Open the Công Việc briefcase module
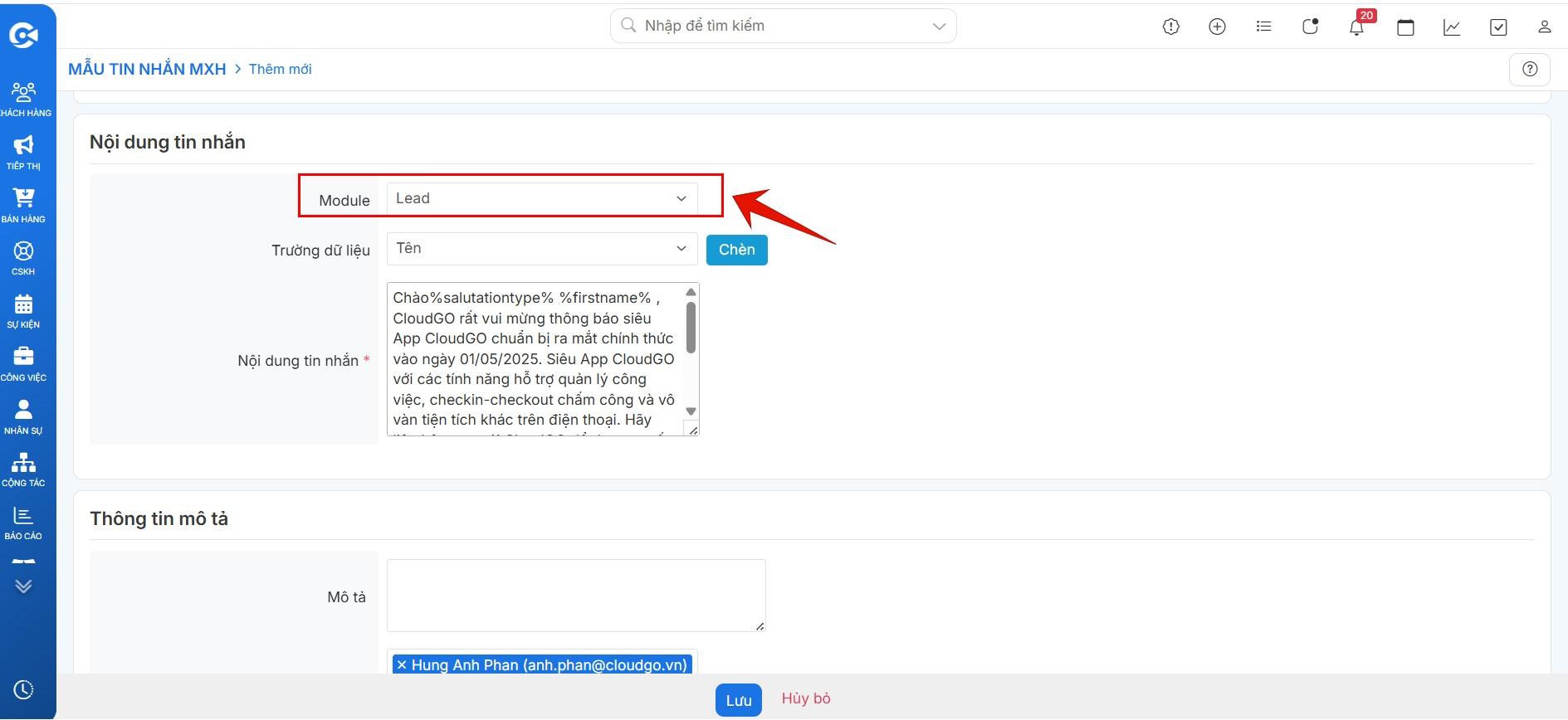Image resolution: width=1568 pixels, height=720 pixels. (23, 364)
